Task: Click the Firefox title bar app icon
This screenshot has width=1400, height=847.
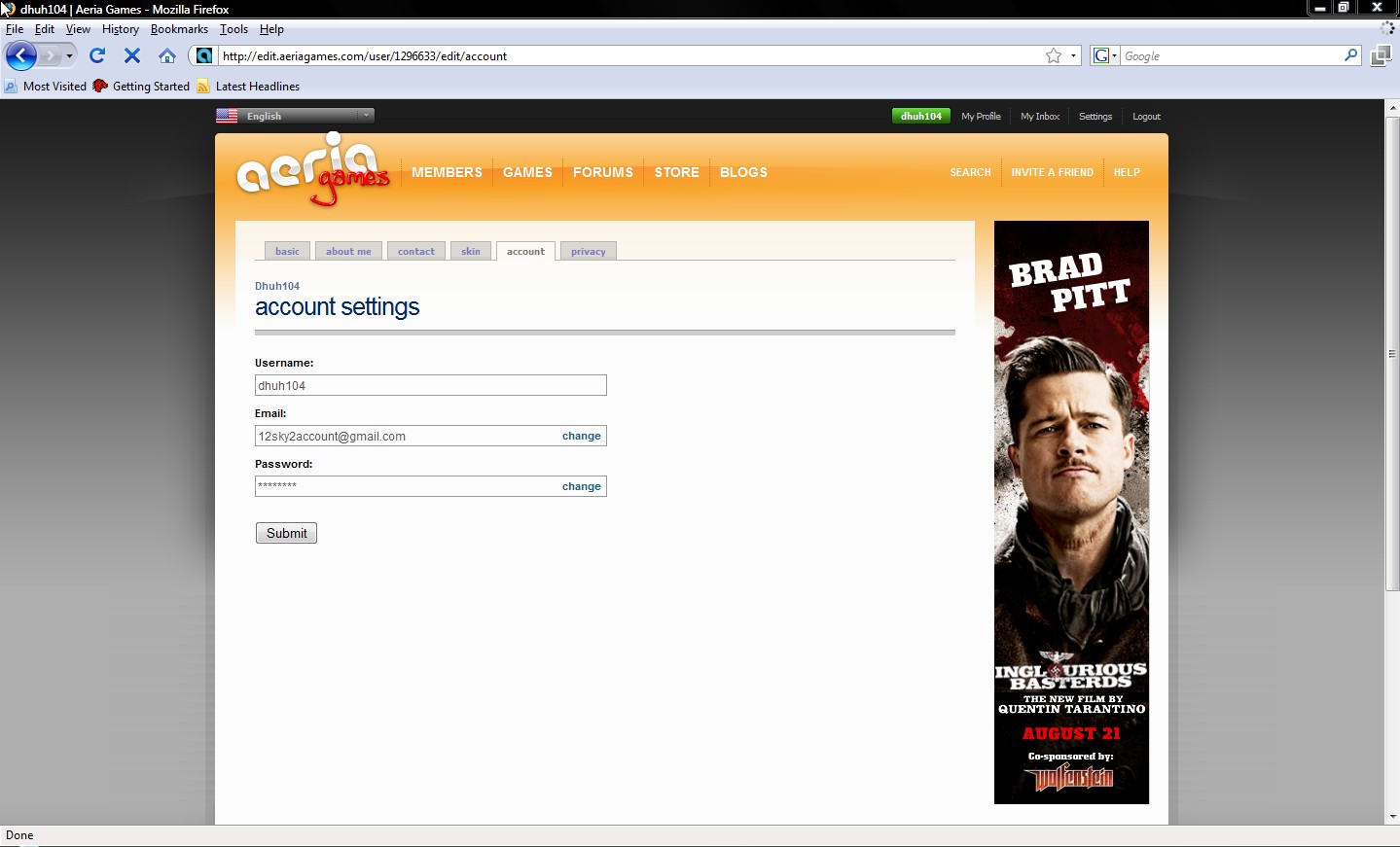Action: pos(8,9)
